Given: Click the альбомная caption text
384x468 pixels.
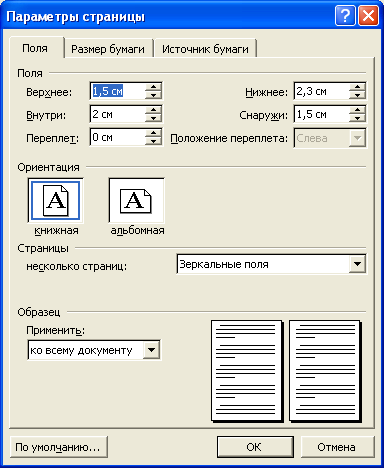Looking at the screenshot, I should 137,230.
